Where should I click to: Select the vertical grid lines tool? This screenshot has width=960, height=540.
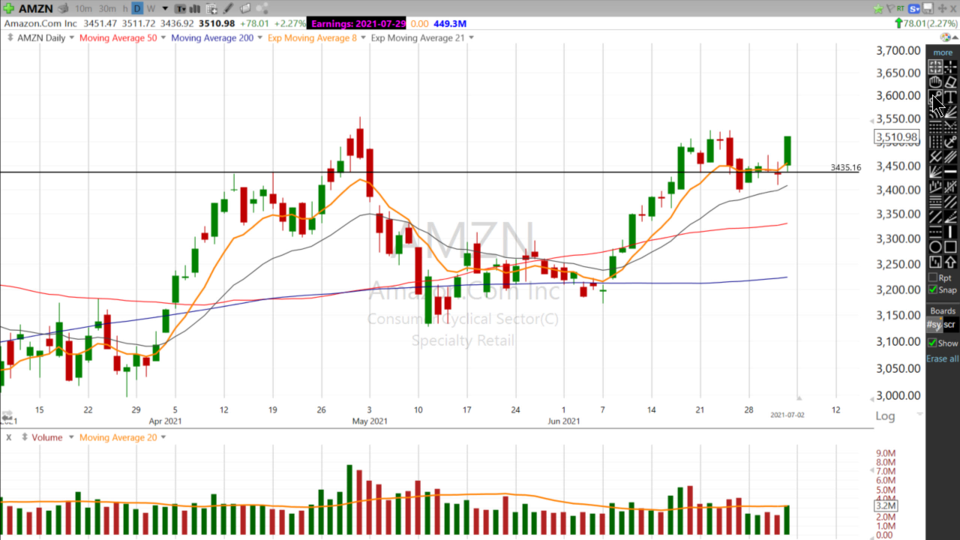935,142
